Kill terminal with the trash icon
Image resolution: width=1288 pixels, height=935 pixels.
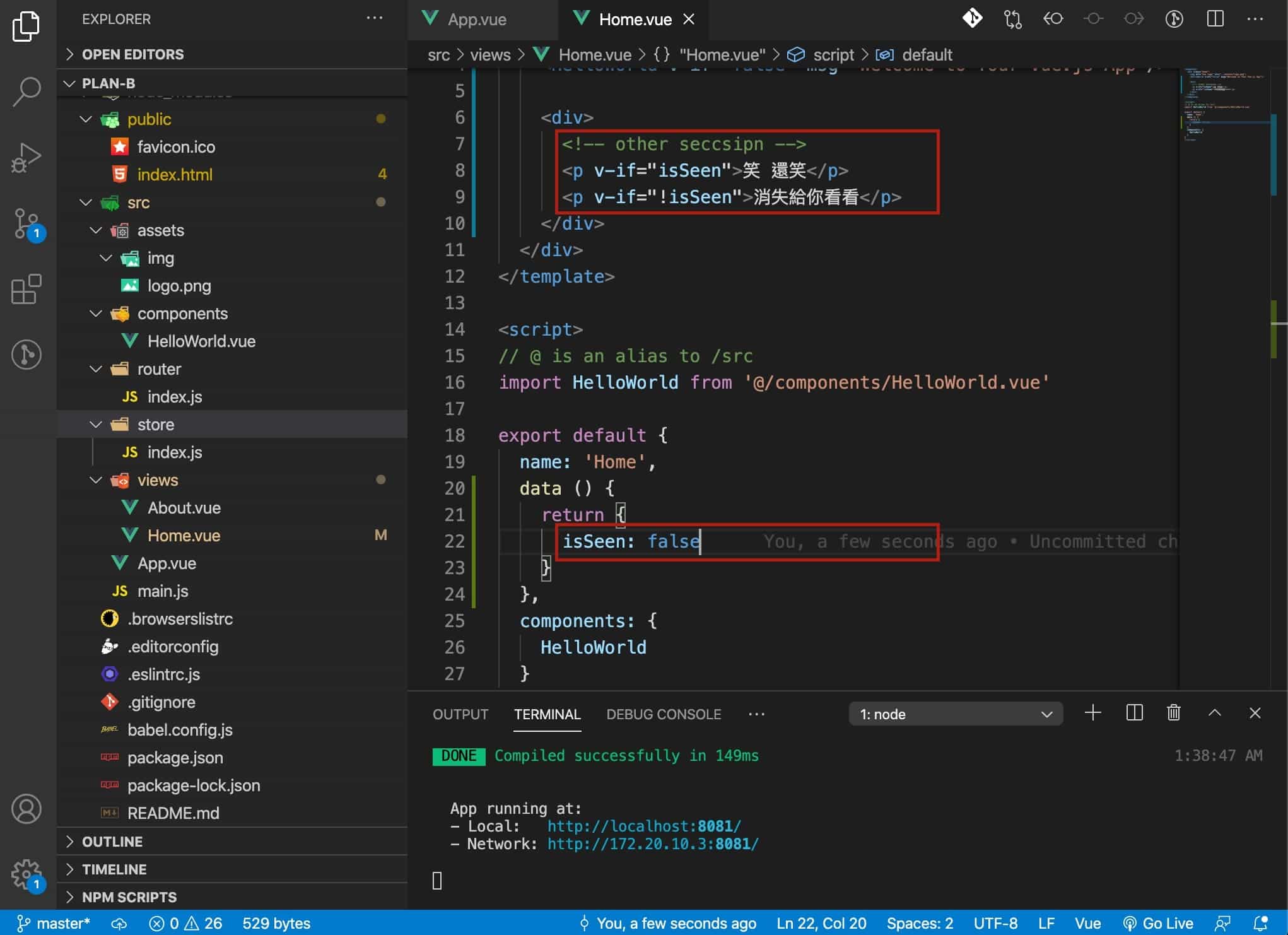[x=1173, y=713]
